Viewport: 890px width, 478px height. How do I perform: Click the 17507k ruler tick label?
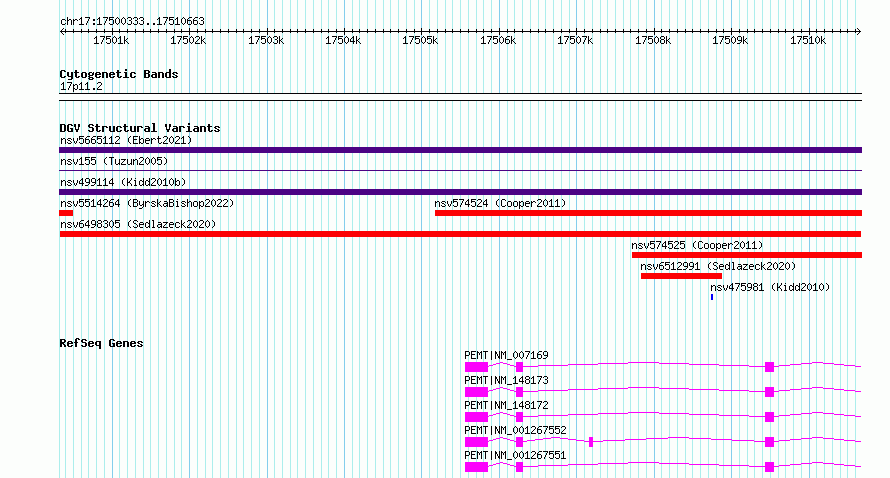576,41
